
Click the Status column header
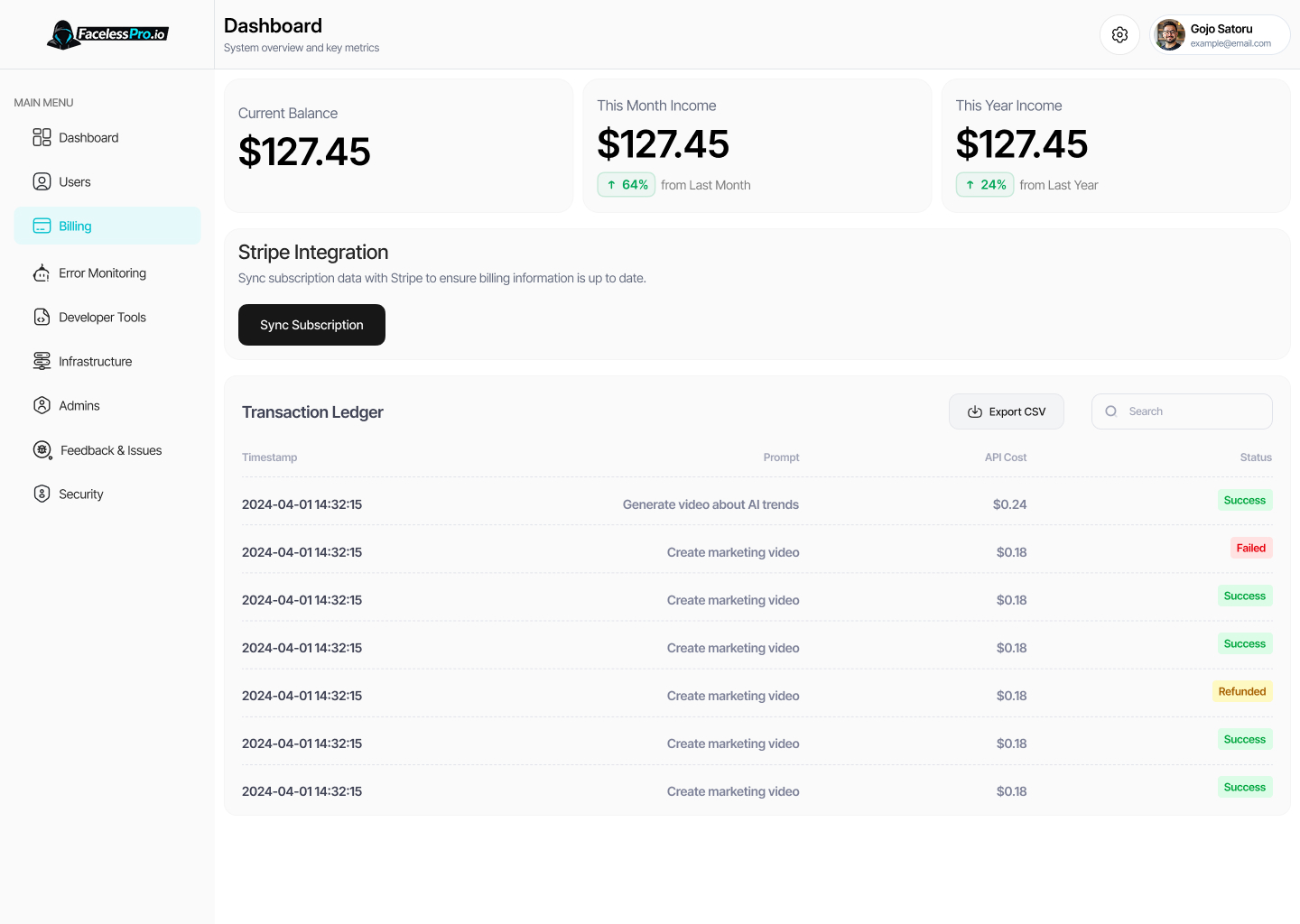click(x=1256, y=457)
